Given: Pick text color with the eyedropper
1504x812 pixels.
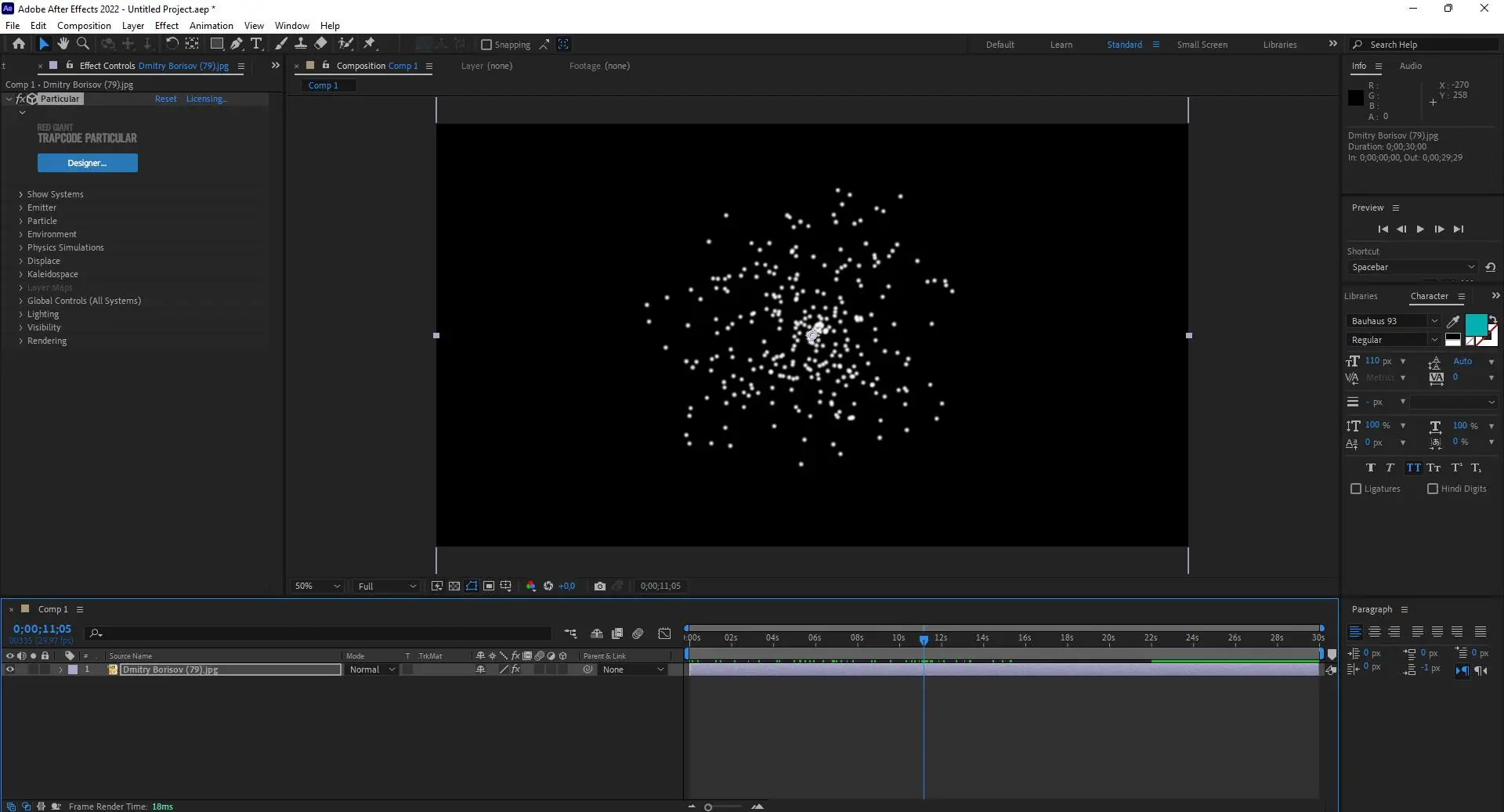Looking at the screenshot, I should (1453, 321).
